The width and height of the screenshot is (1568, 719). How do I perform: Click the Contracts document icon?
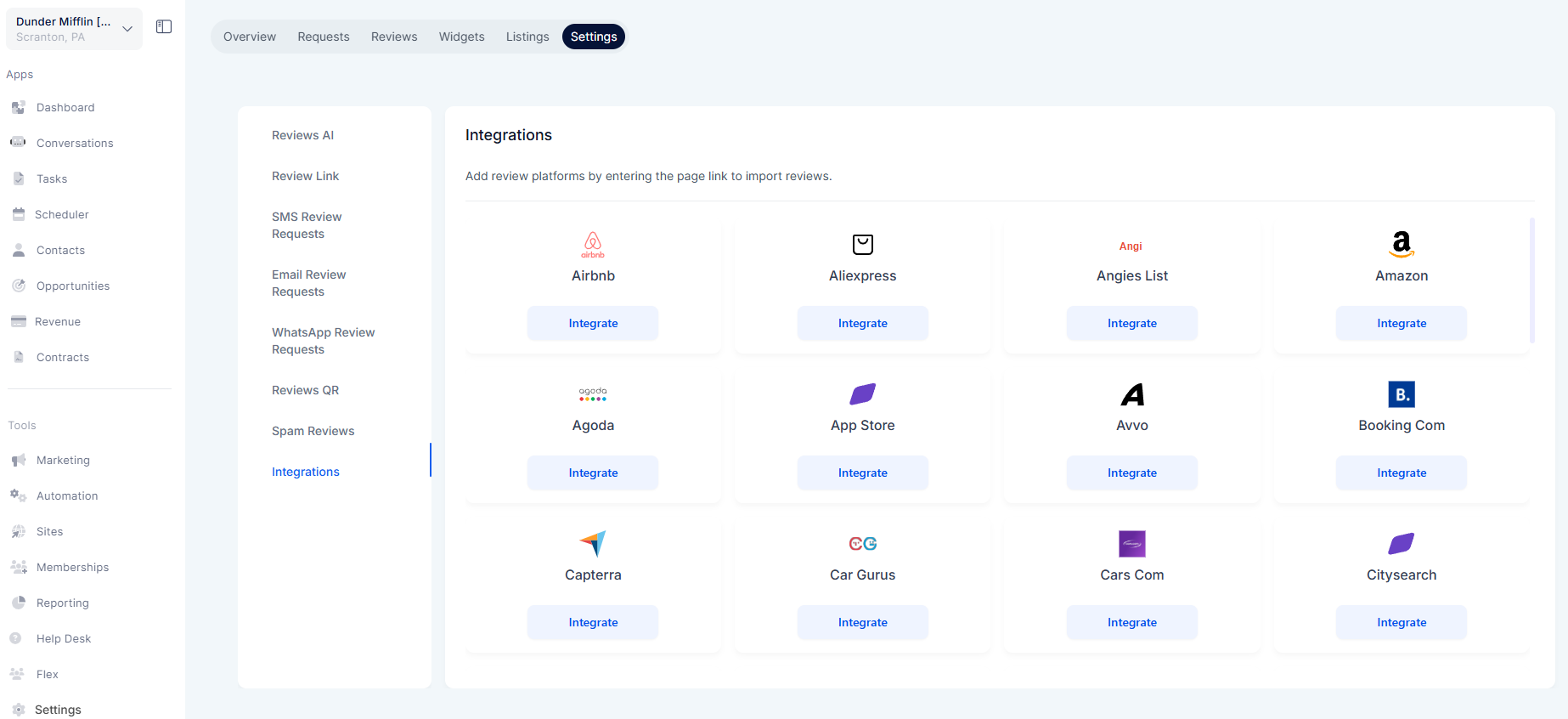[18, 357]
